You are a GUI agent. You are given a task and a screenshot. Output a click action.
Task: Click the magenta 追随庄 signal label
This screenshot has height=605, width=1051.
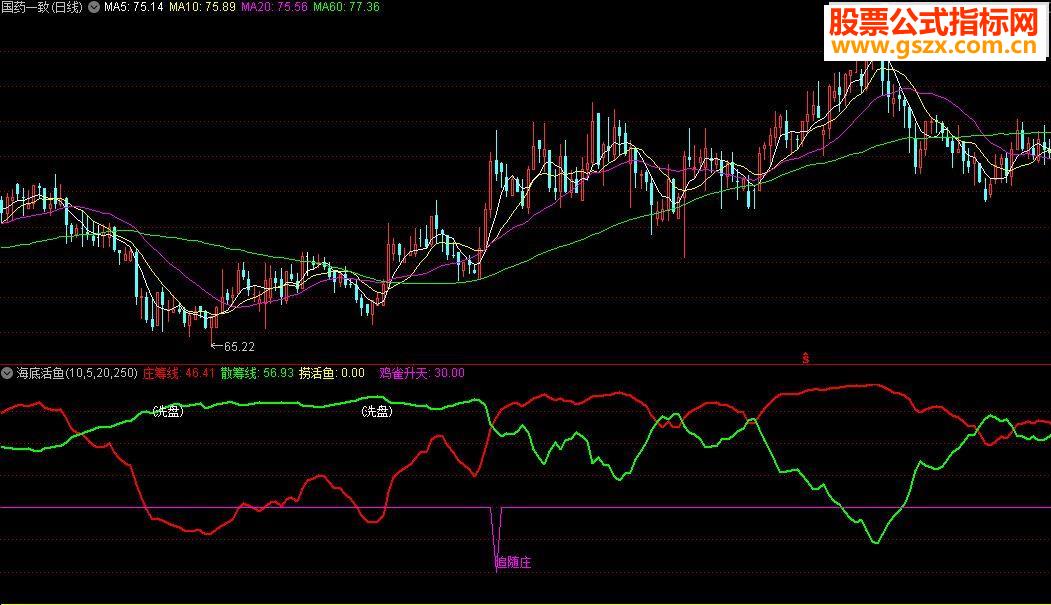[513, 563]
